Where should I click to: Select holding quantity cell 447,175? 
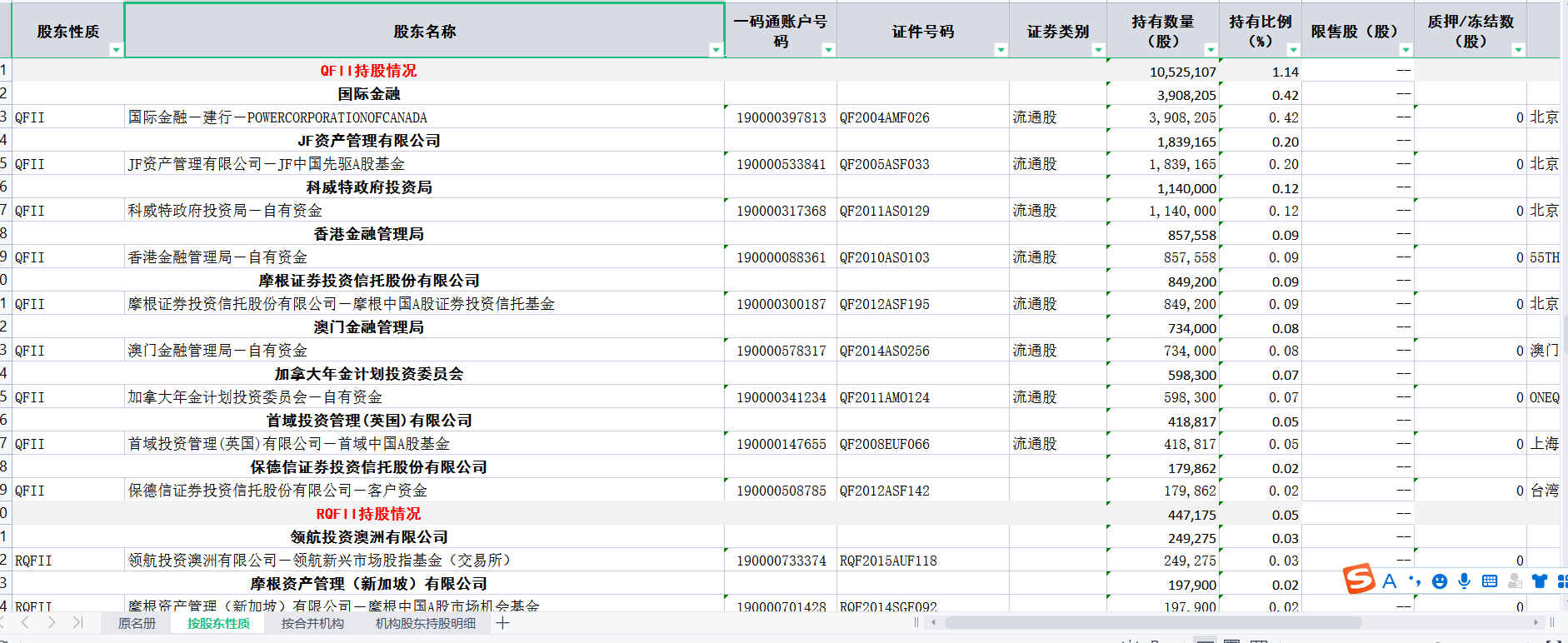coord(1163,514)
